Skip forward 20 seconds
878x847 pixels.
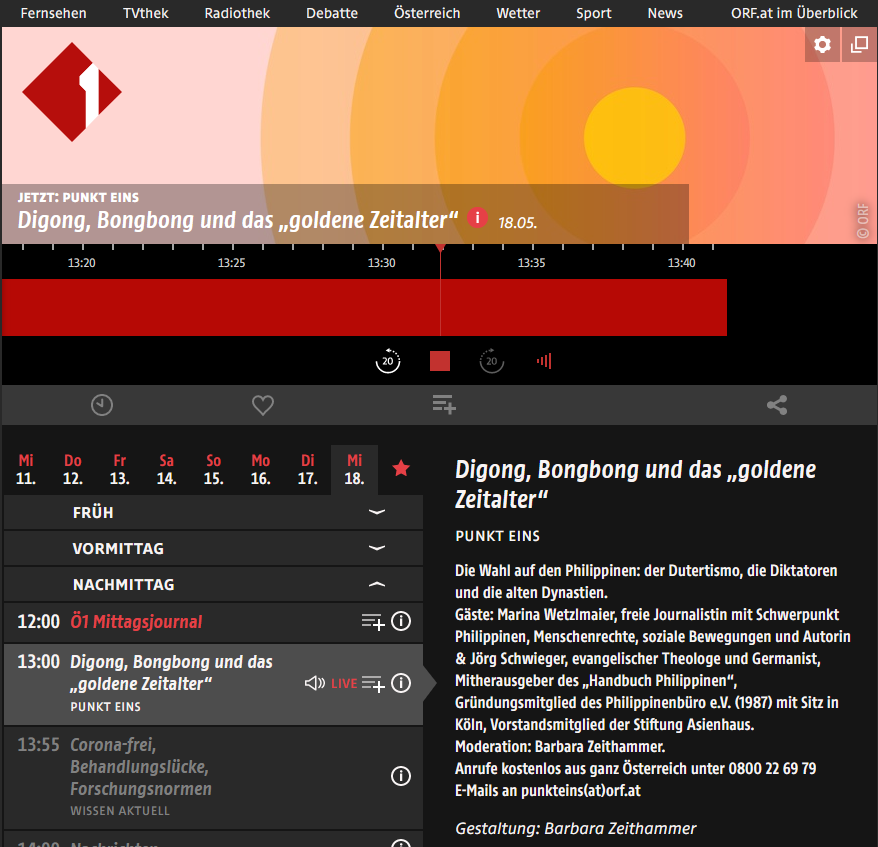coord(492,361)
